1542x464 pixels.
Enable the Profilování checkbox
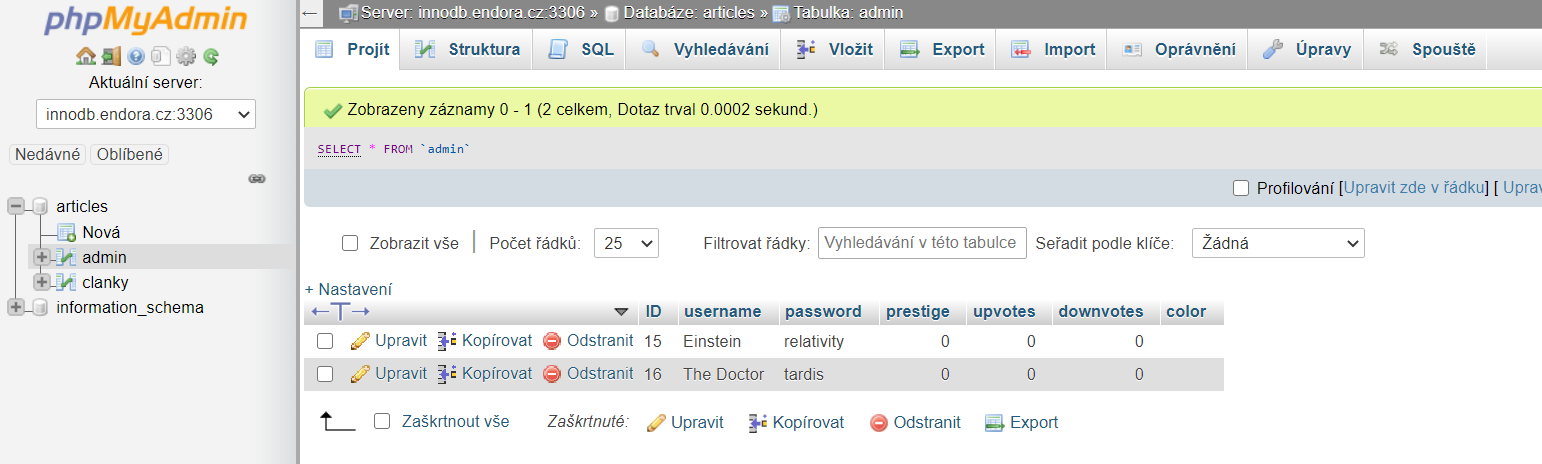1241,188
